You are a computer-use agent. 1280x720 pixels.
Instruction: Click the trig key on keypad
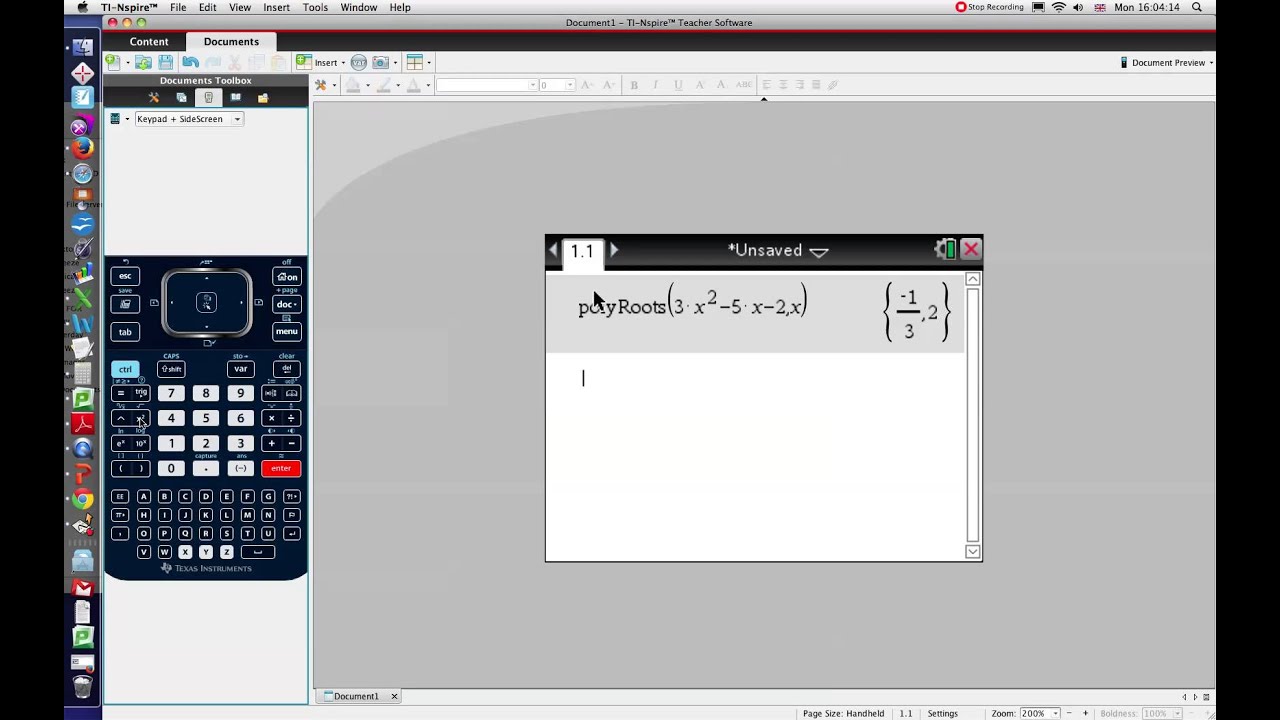coord(141,393)
